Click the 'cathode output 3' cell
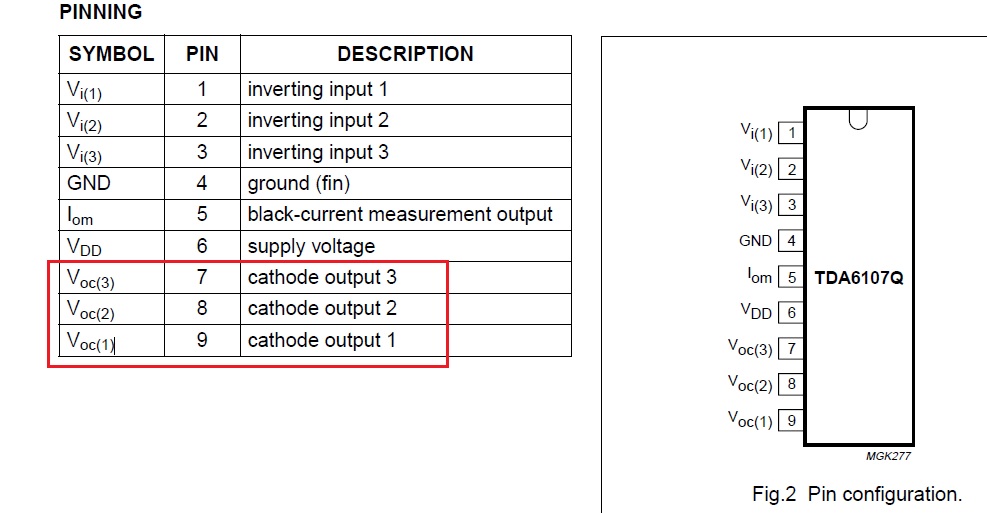 pyautogui.click(x=322, y=277)
